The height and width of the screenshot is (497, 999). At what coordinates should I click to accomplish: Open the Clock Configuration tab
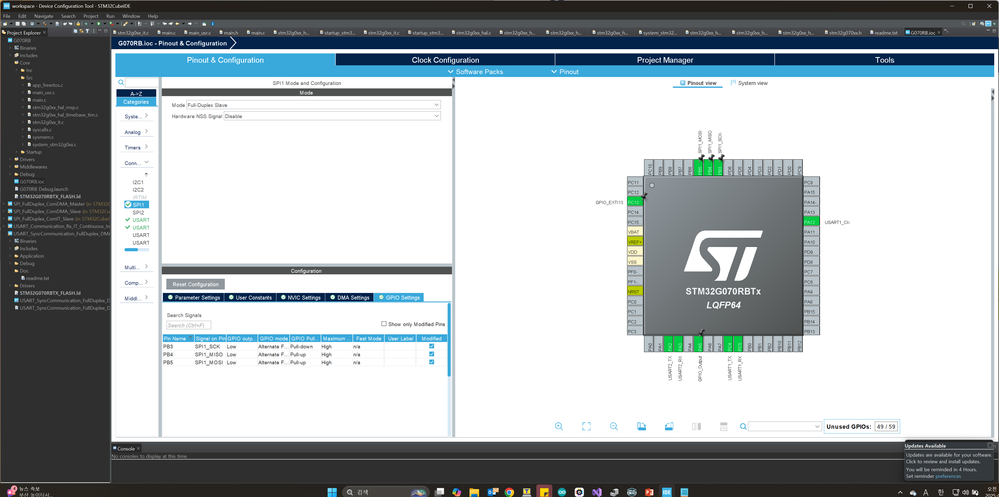445,60
